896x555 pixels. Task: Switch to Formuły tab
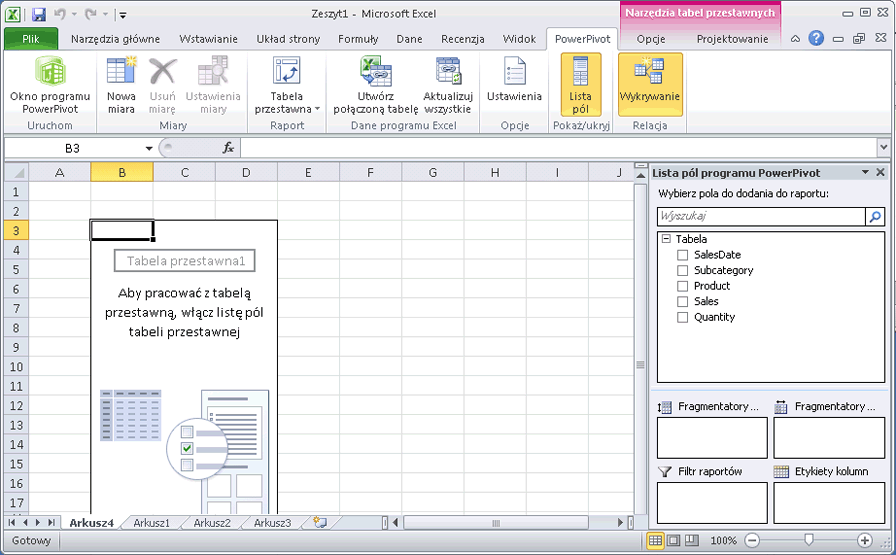[358, 39]
